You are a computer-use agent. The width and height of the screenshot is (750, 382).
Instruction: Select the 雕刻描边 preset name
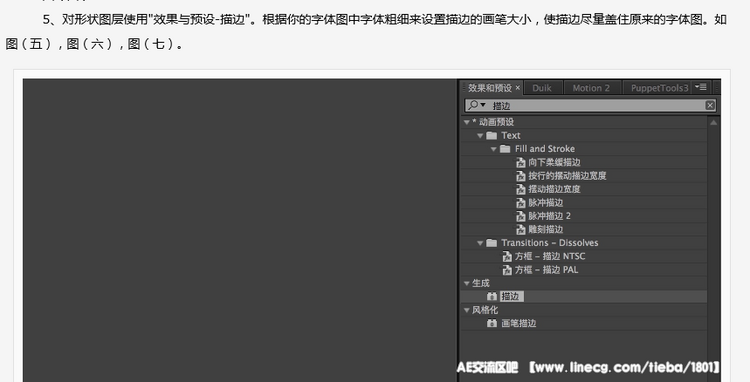tap(545, 229)
